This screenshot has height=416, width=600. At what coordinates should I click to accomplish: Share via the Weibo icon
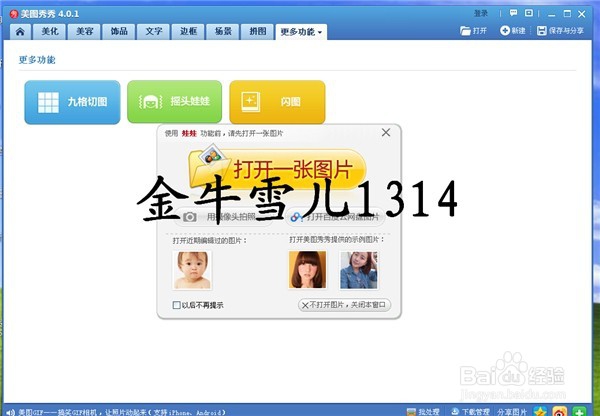(560, 411)
